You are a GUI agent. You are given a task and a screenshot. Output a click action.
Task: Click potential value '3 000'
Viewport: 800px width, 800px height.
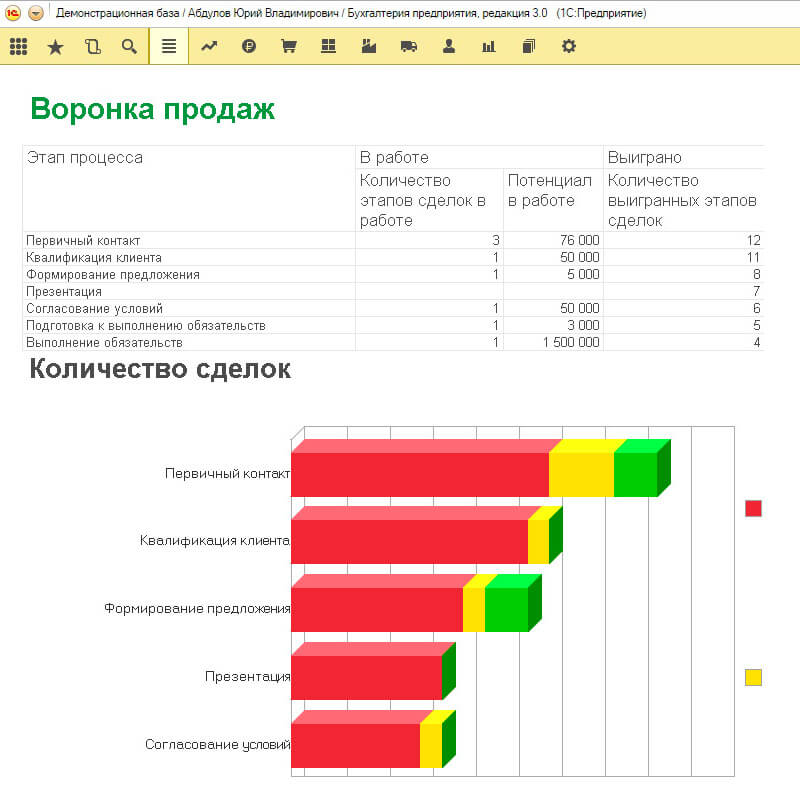pyautogui.click(x=583, y=326)
